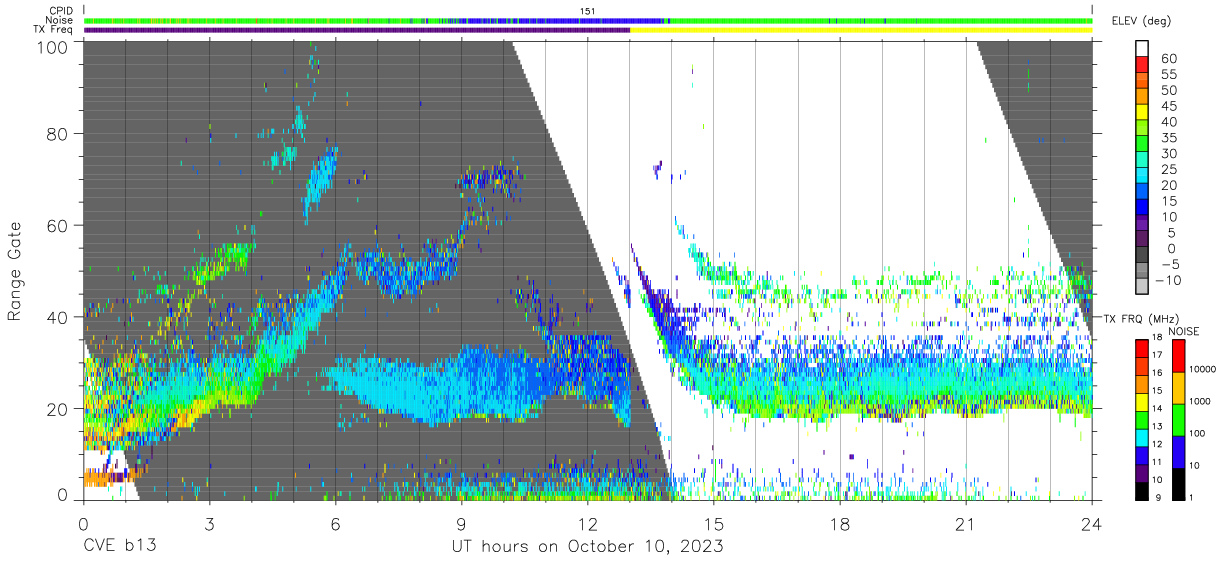Click the '18' tick on the UT hours axis
Screen dimensions: 1228x567
840,524
